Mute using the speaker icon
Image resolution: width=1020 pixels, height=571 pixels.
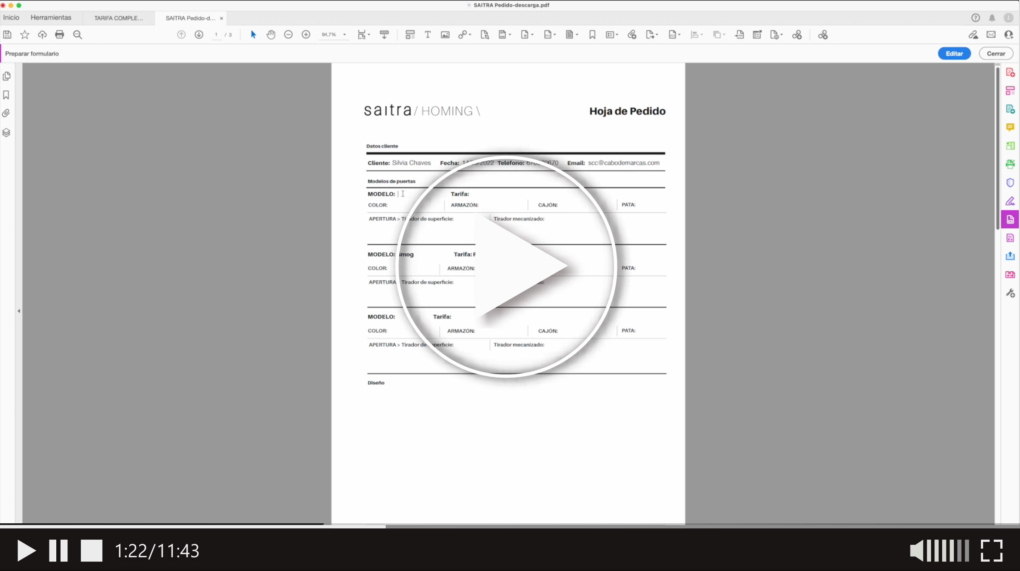[916, 551]
